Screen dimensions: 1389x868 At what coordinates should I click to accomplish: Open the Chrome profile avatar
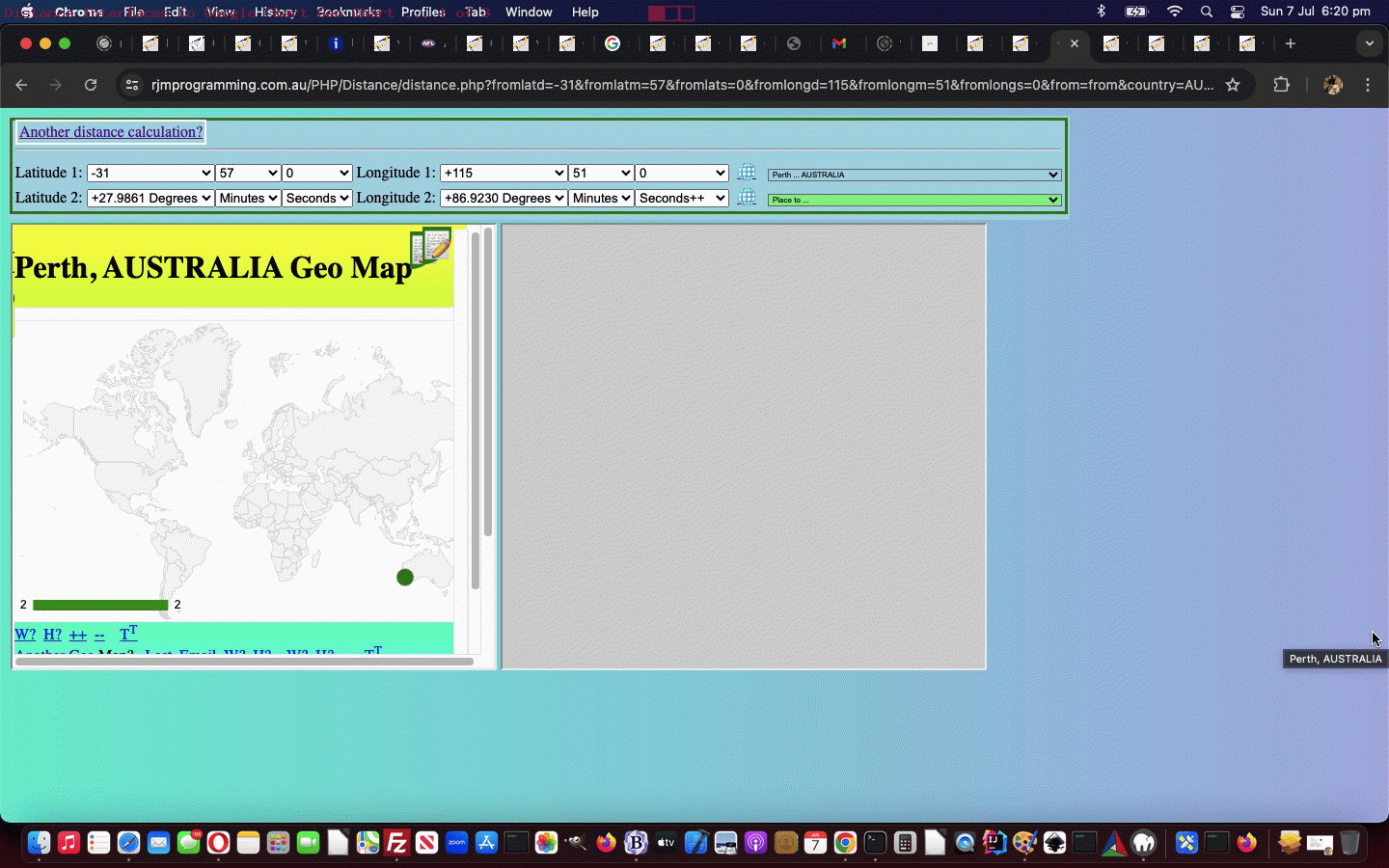[1333, 85]
